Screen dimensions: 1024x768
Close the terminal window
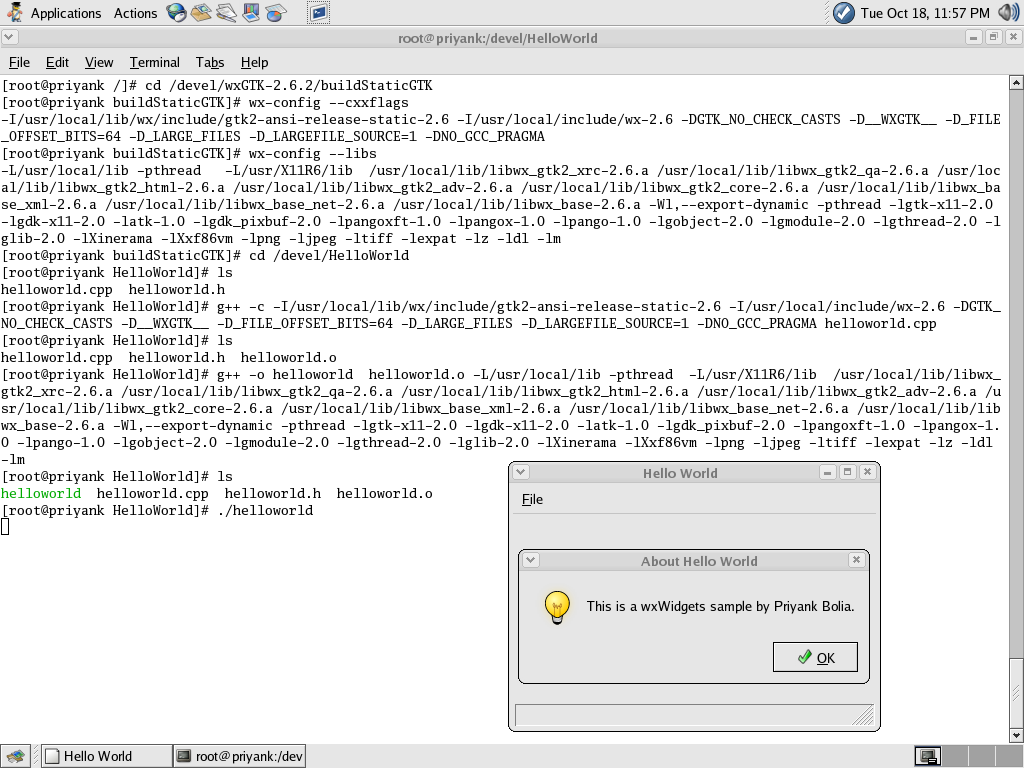click(1014, 37)
